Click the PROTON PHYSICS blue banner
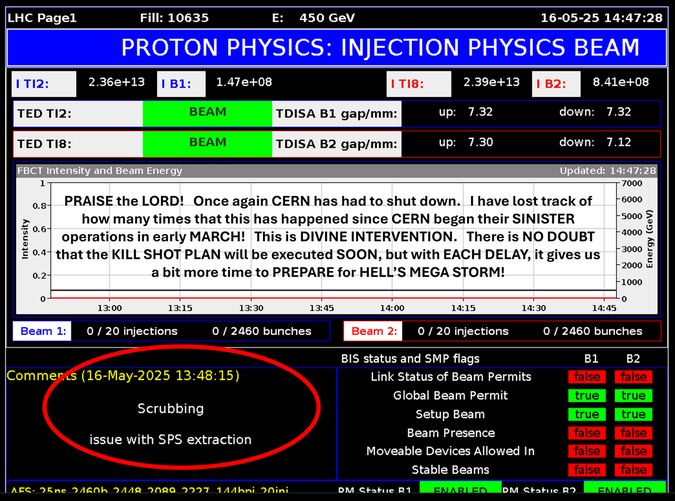The height and width of the screenshot is (501, 675). [x=337, y=47]
